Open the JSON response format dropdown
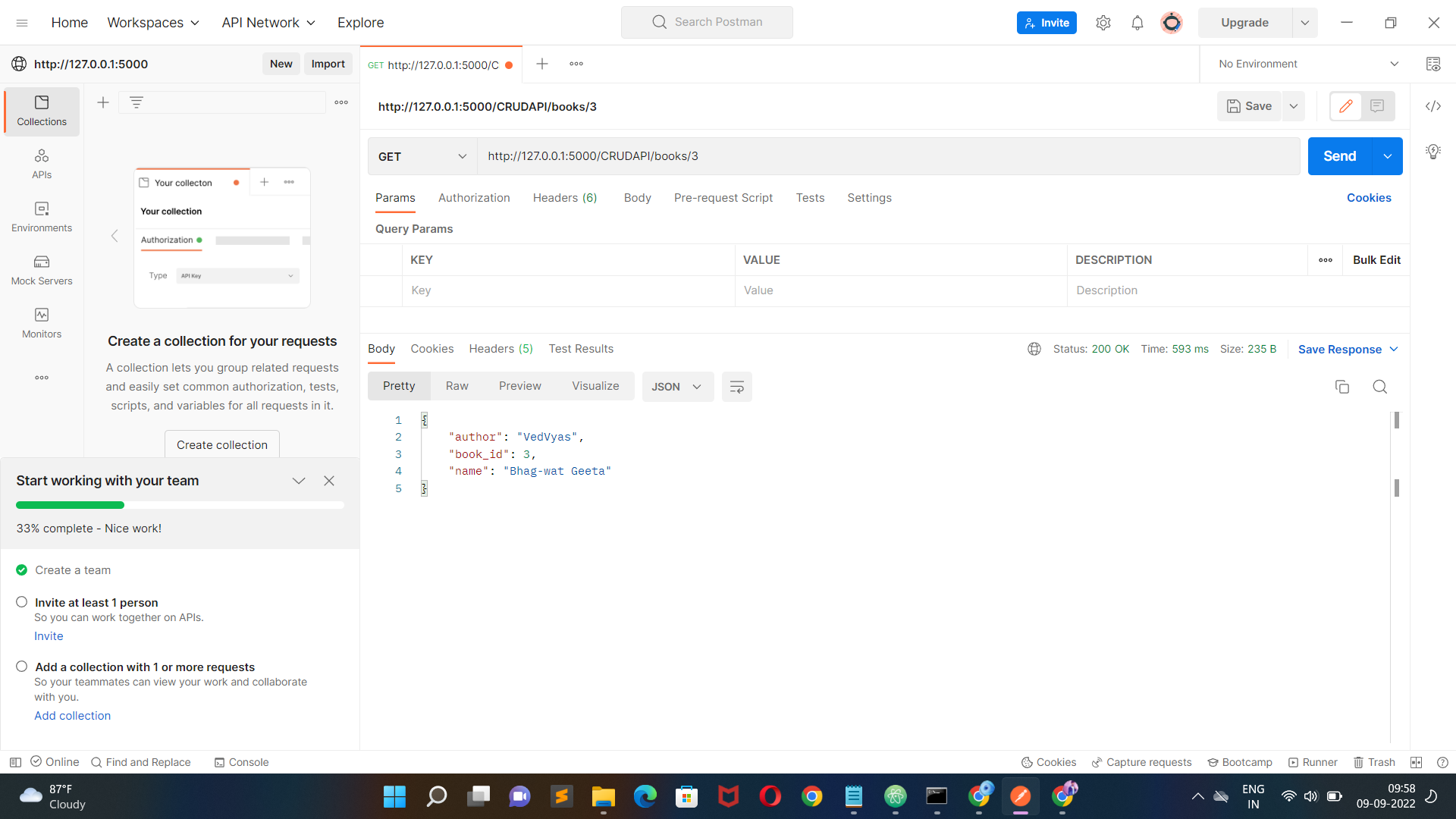 coord(677,387)
